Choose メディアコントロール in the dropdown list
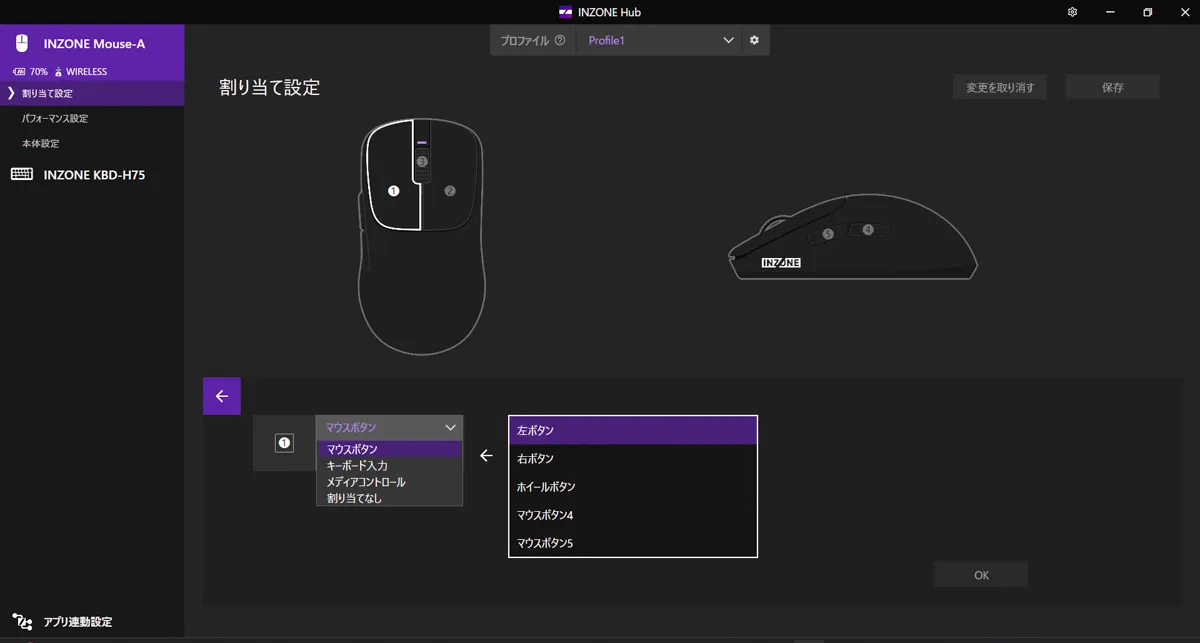 click(x=389, y=482)
